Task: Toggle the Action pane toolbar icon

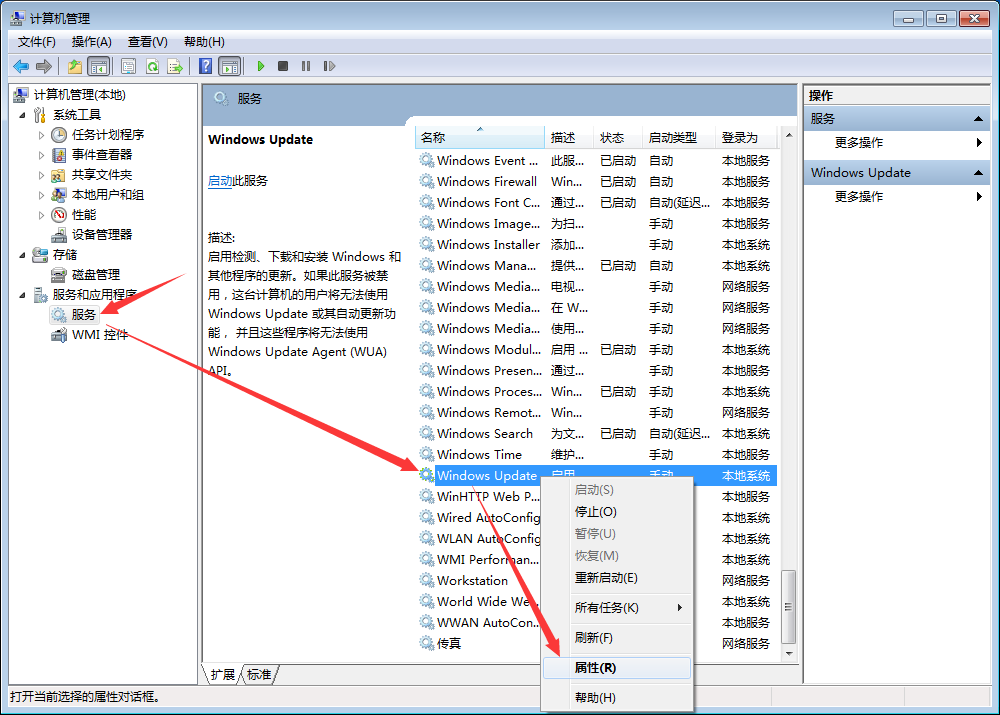Action: [x=230, y=66]
